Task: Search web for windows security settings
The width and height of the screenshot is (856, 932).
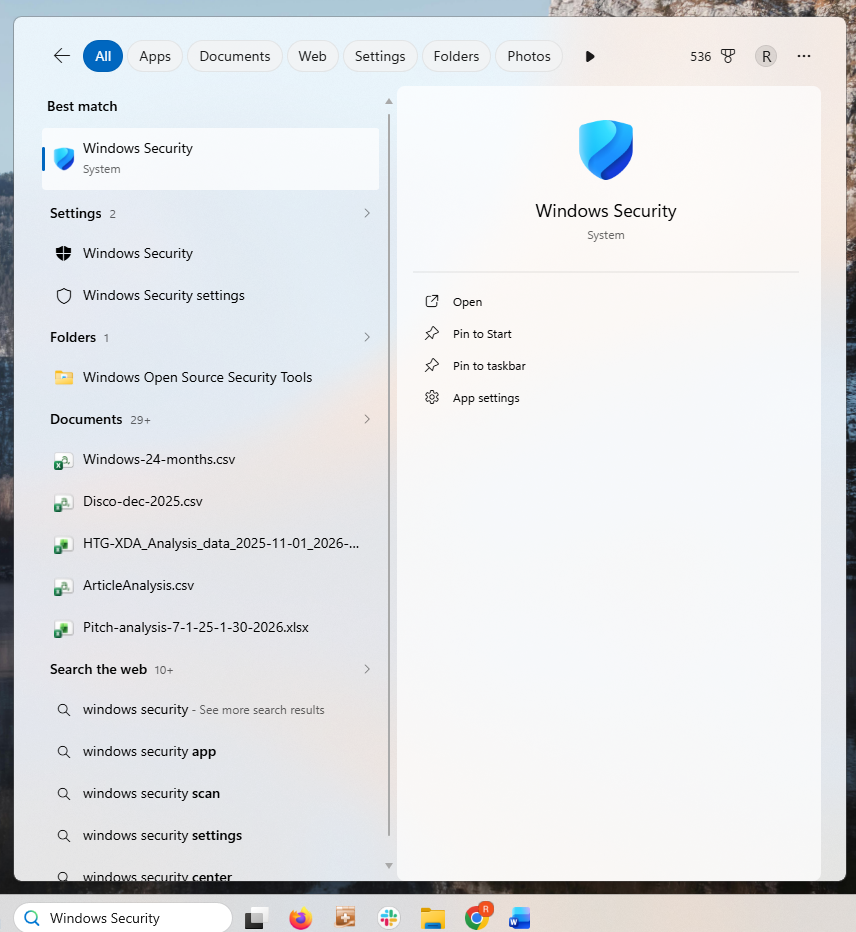Action: (x=210, y=836)
